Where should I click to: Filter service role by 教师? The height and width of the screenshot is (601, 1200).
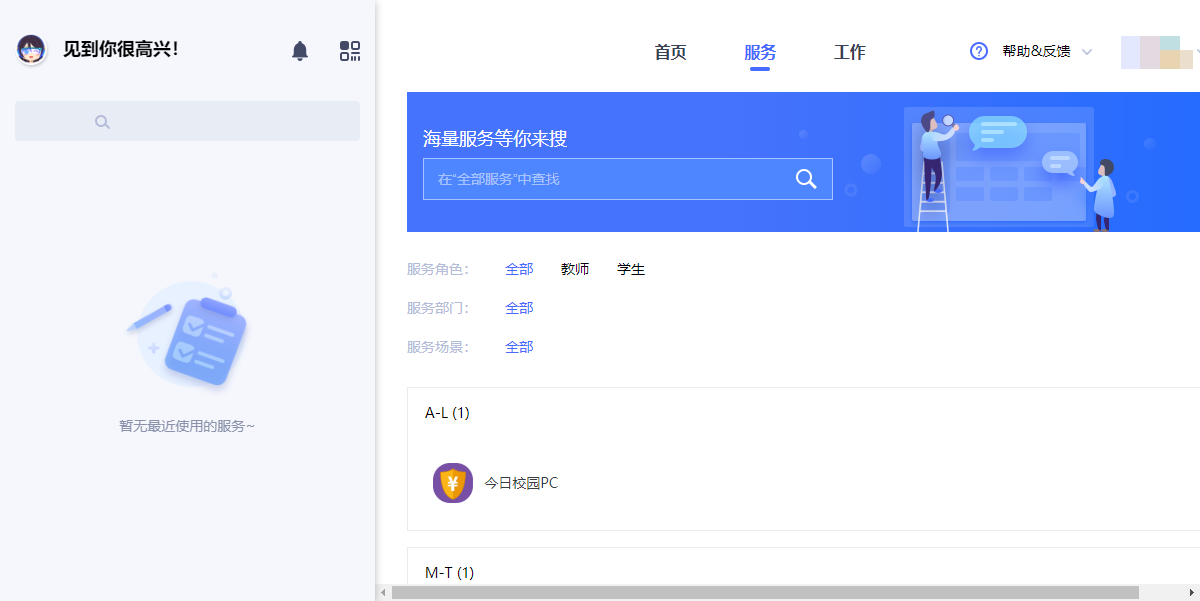pyautogui.click(x=575, y=269)
